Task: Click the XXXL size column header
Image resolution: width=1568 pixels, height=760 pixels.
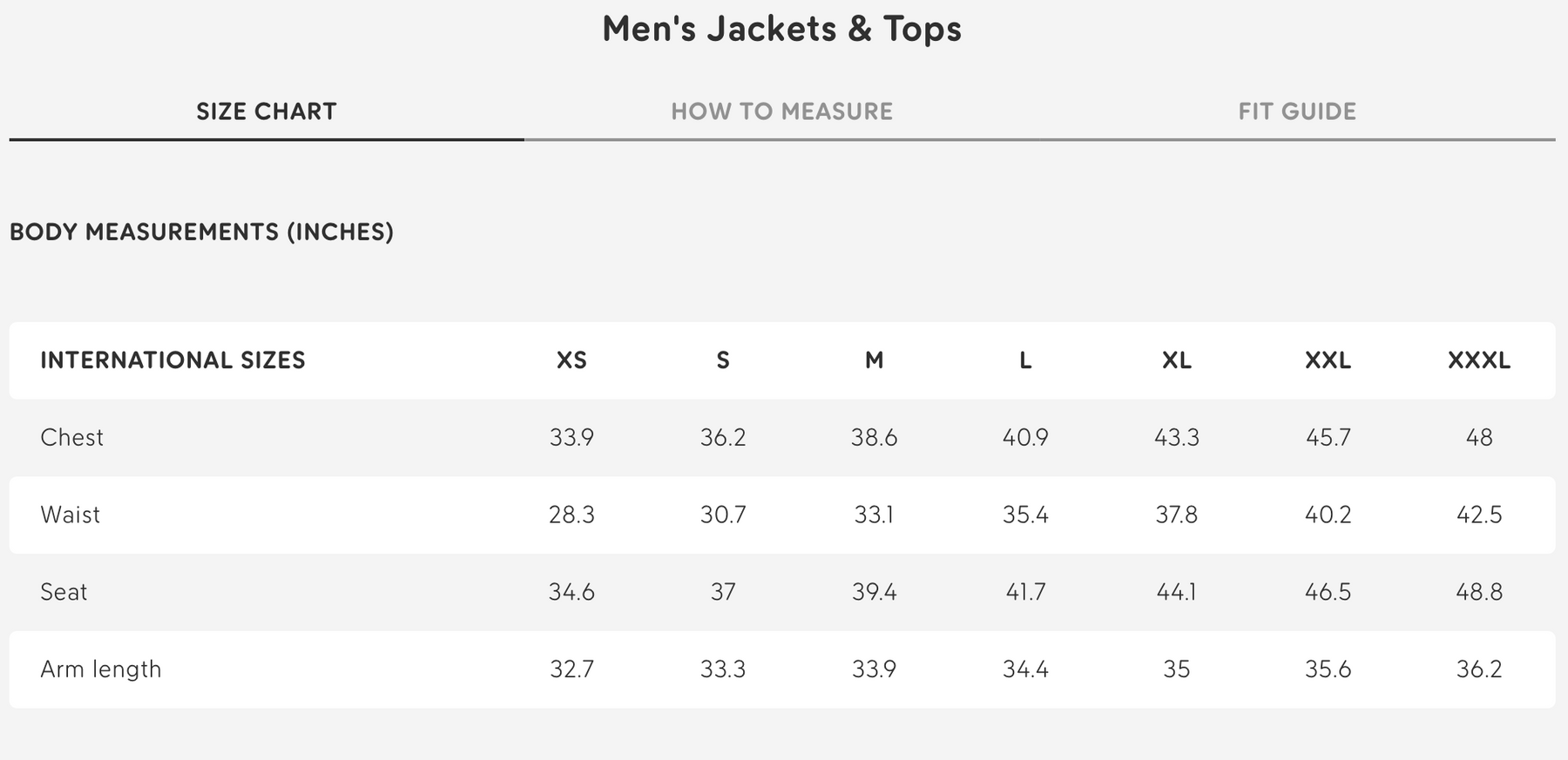Action: [x=1478, y=360]
